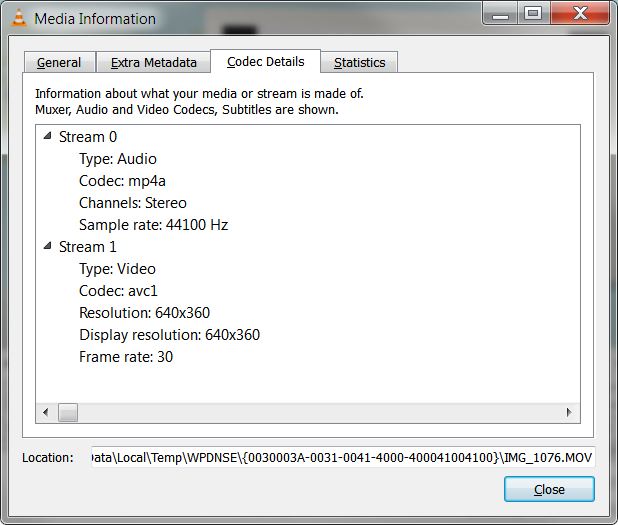Open the Extra Metadata tab
This screenshot has width=618, height=525.
[153, 62]
